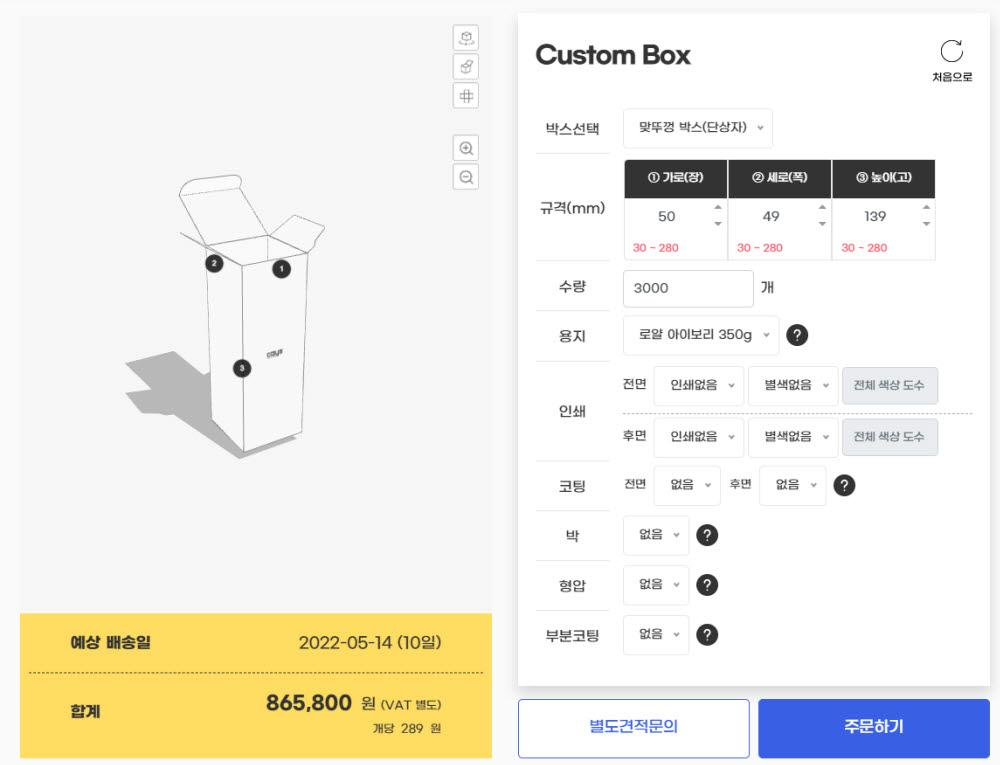Show help for 박 foil option
The width and height of the screenshot is (1000, 765).
[x=707, y=535]
